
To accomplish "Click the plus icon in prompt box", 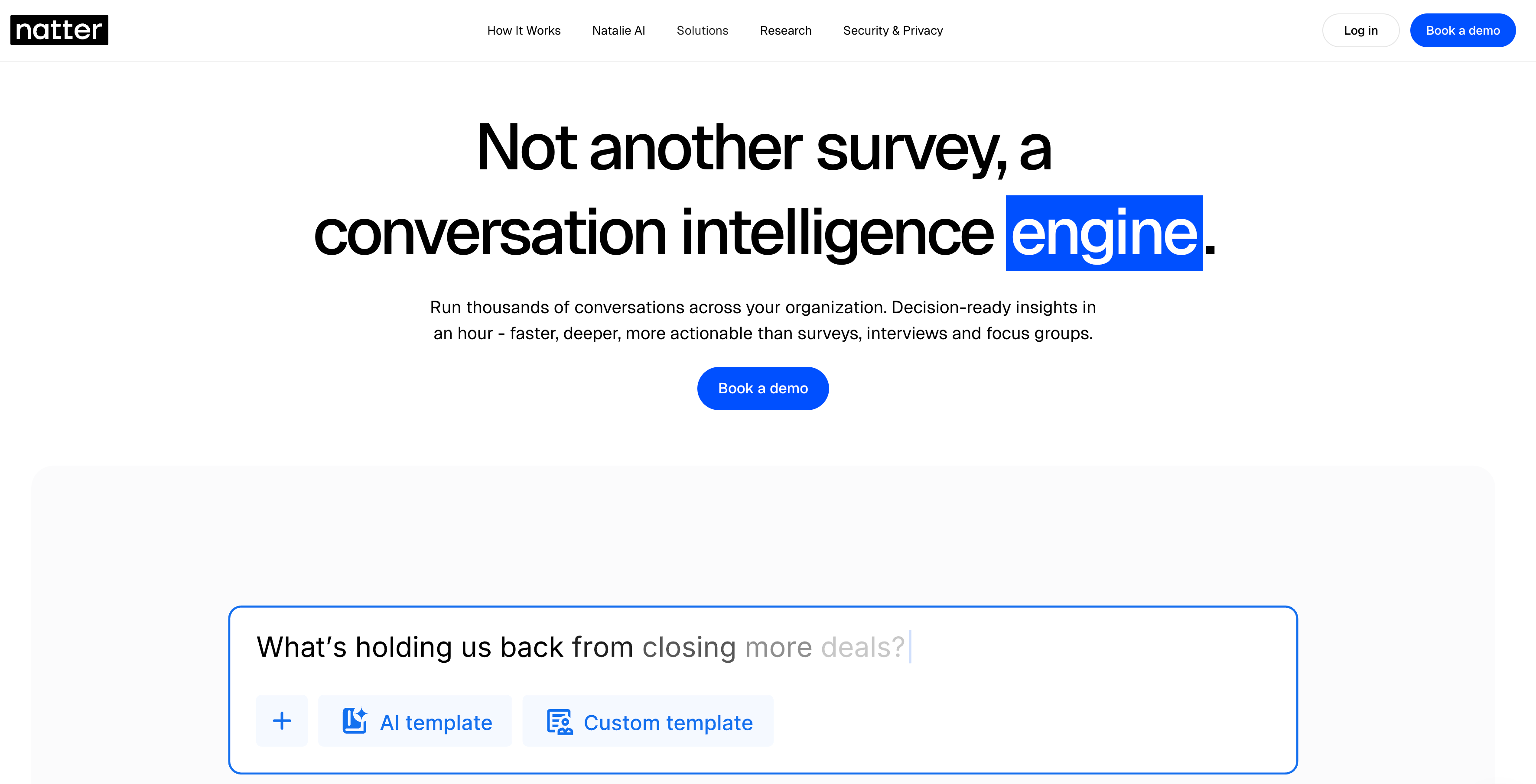I will [x=282, y=721].
